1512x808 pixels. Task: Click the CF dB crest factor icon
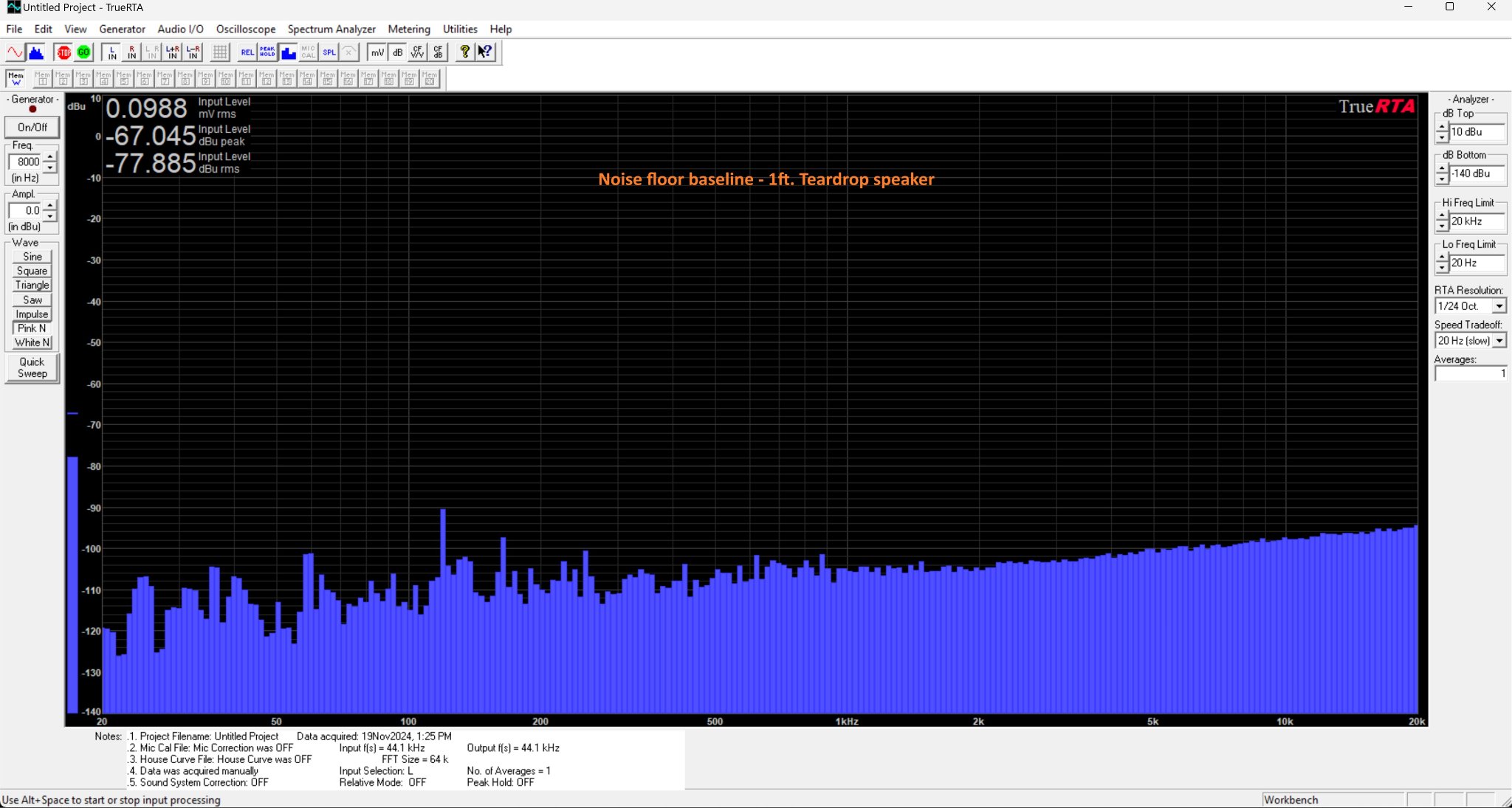pos(438,52)
